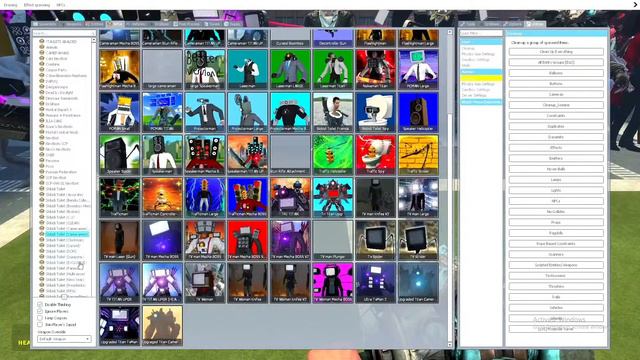Spawn the TV Woman Knifes V2 NPC

coord(290,282)
